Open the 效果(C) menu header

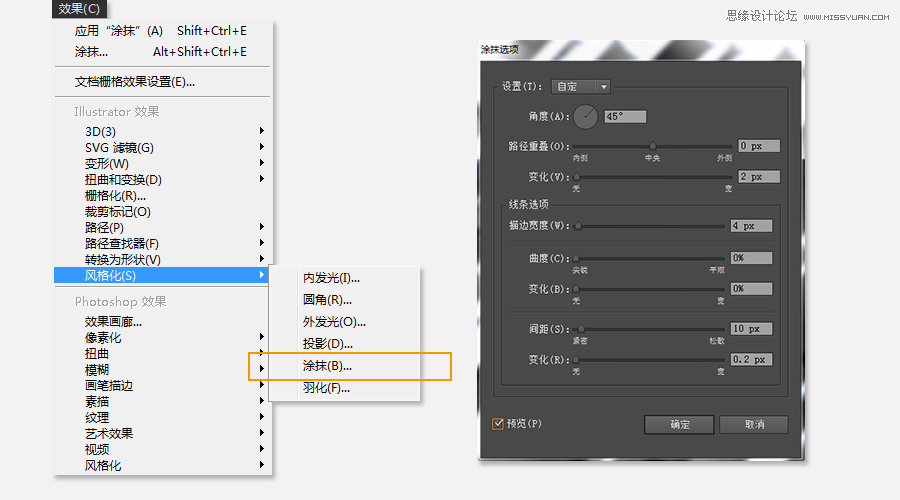click(79, 9)
